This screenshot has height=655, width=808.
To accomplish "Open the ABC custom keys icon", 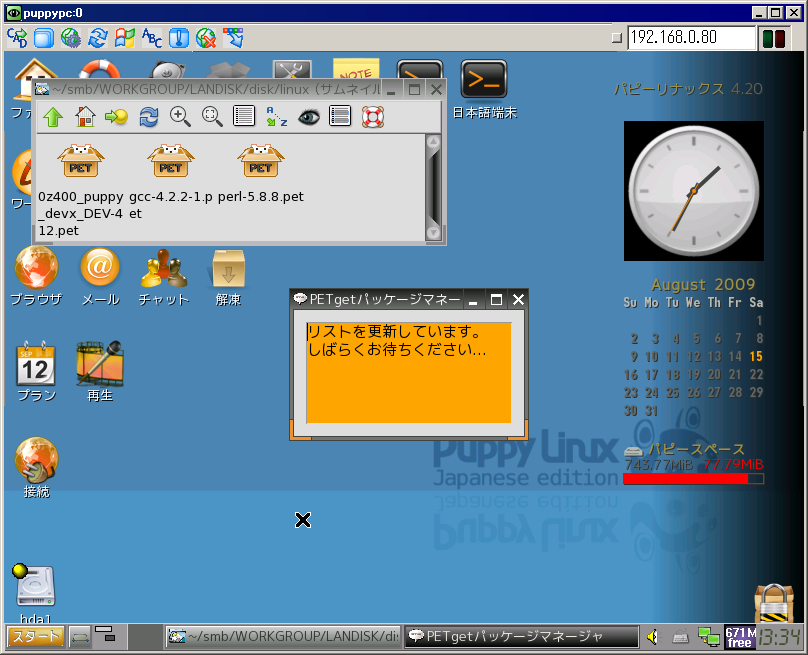I will pos(152,38).
